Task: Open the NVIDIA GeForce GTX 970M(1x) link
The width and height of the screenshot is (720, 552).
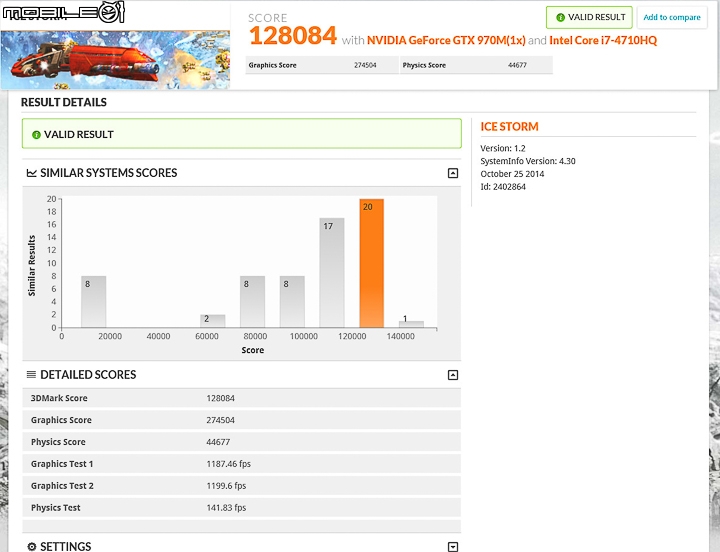Action: point(446,40)
